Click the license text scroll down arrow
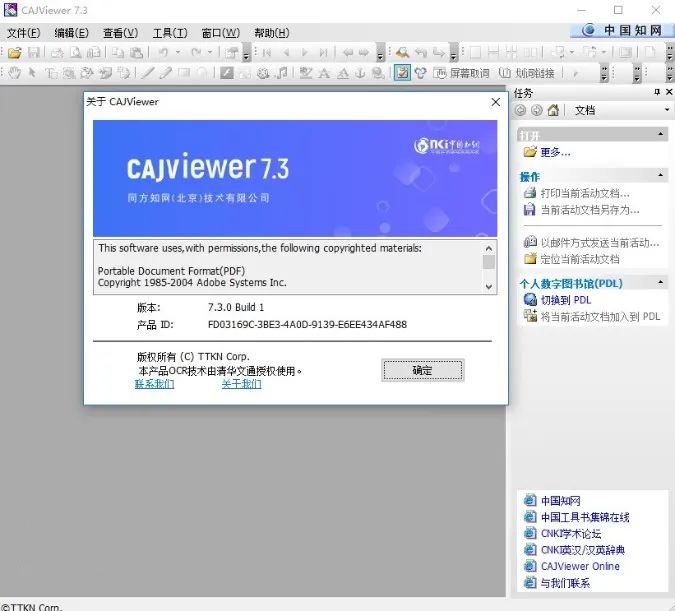This screenshot has width=675, height=611. 489,286
